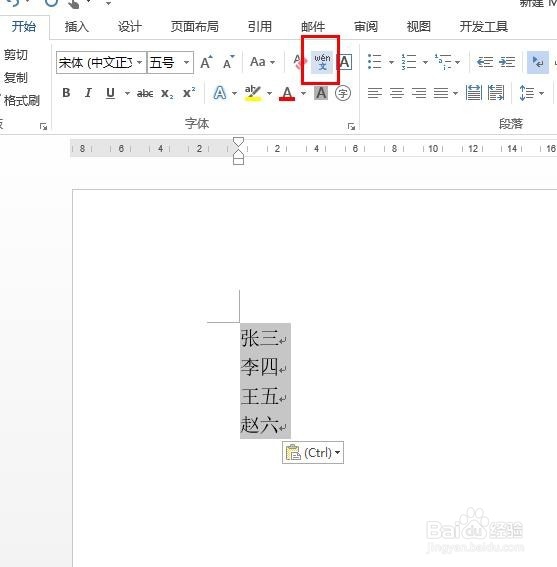Image resolution: width=557 pixels, height=567 pixels.
Task: Decrease indent icon
Action: (x=485, y=62)
